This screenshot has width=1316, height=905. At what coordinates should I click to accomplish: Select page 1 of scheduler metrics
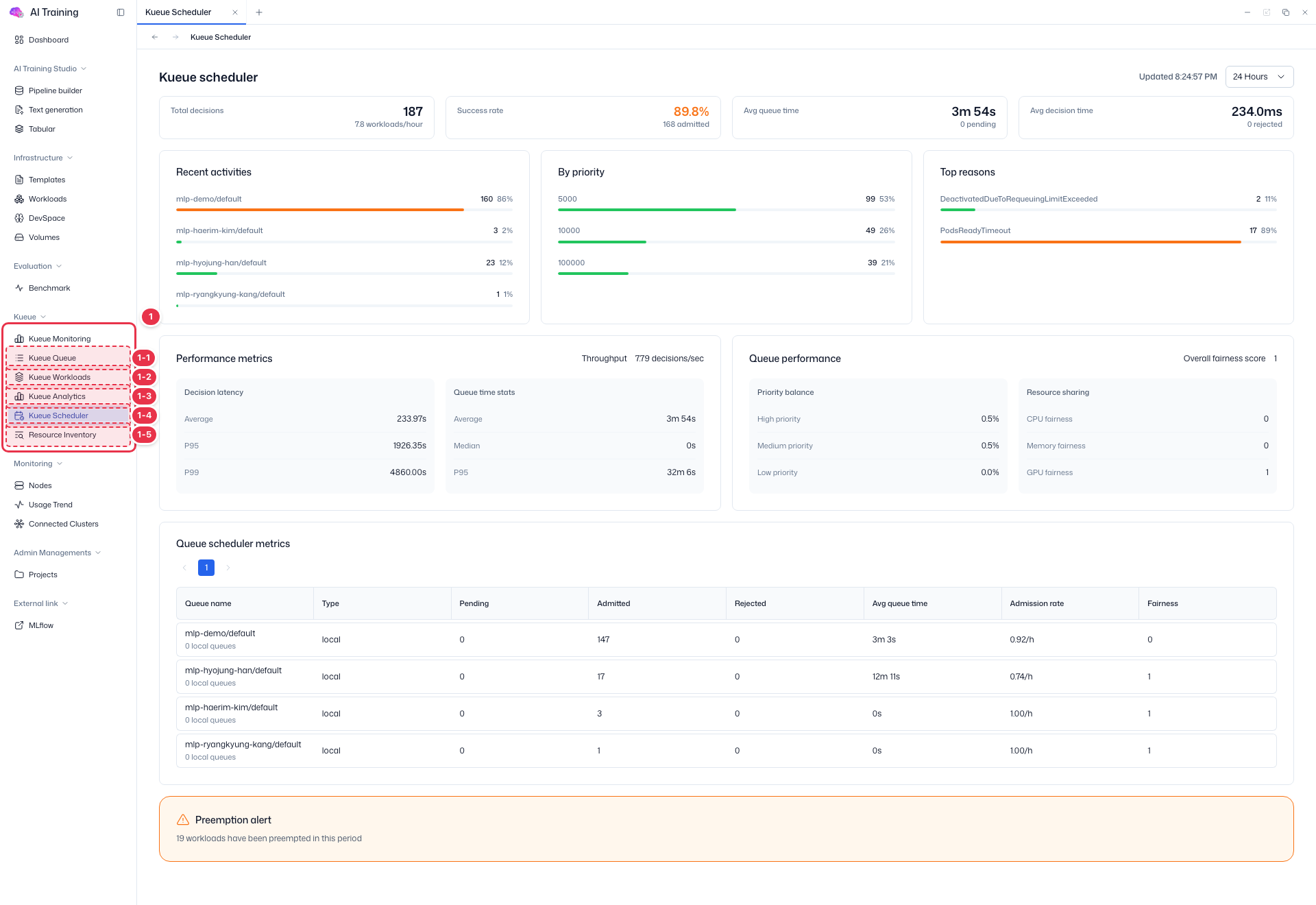tap(206, 568)
